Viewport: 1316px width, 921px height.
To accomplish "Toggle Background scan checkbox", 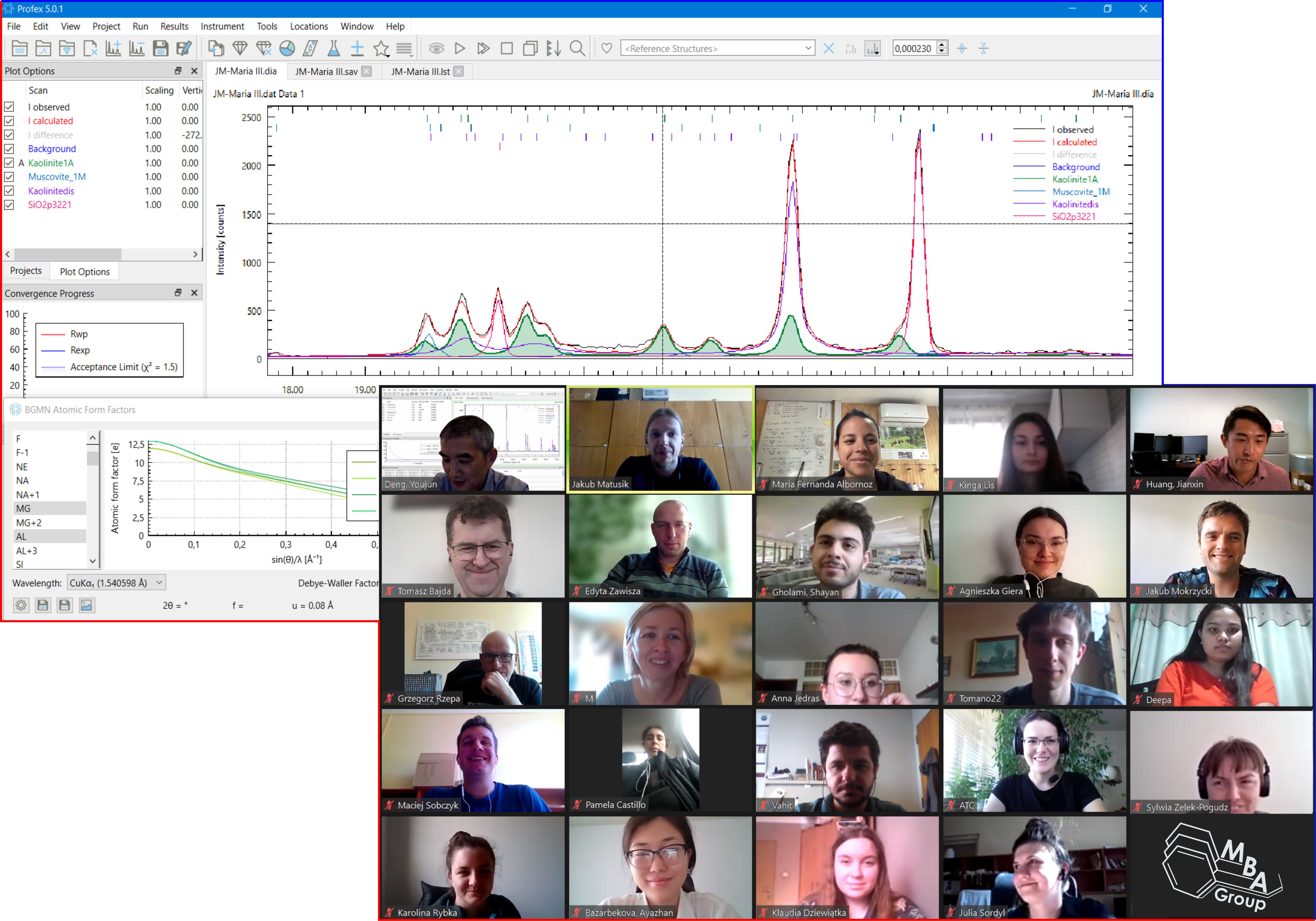I will point(9,149).
